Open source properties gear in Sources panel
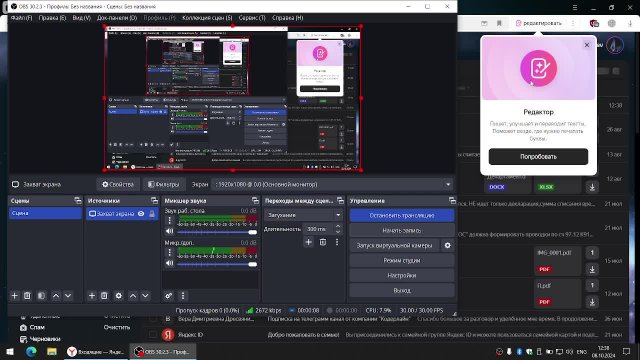The width and height of the screenshot is (640, 360). 118,296
